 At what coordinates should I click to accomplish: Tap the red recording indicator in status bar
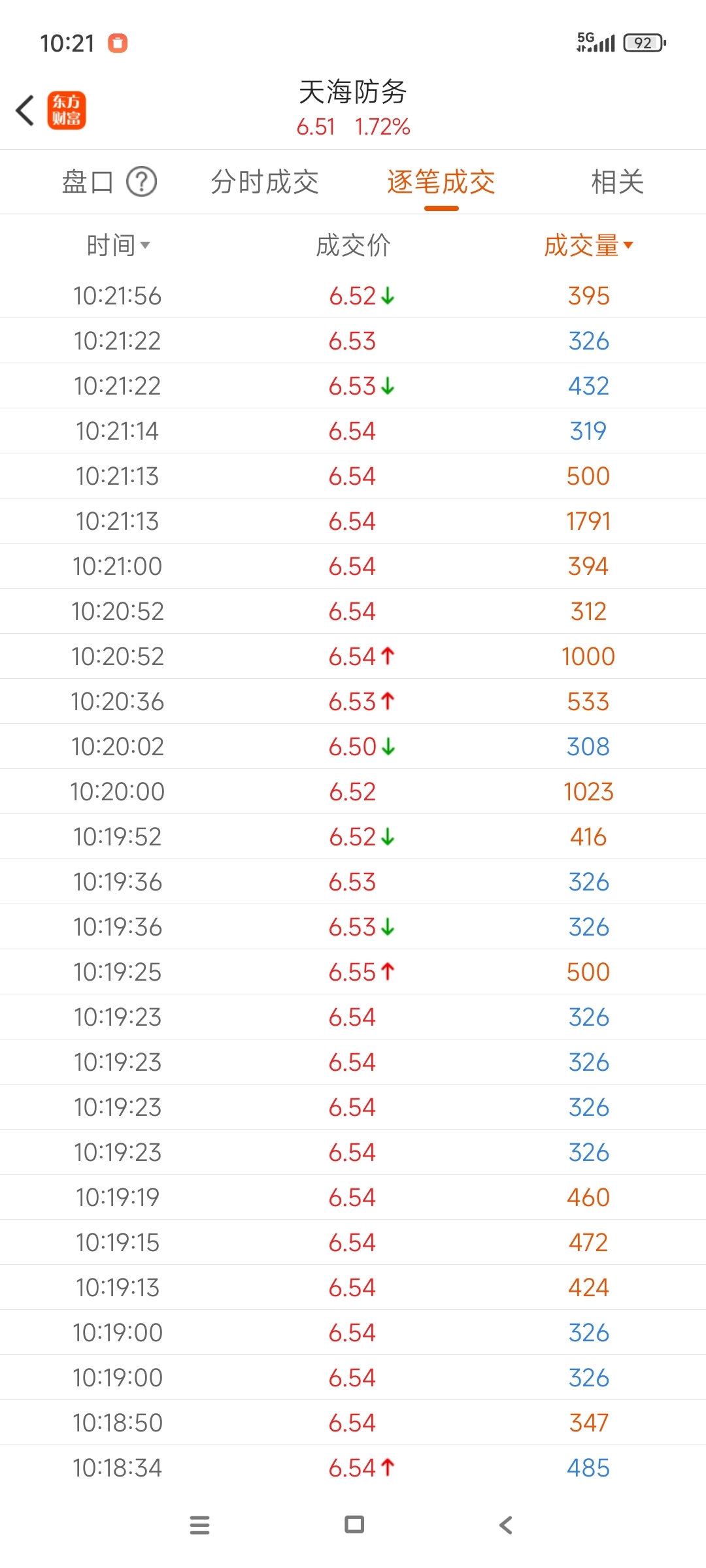pyautogui.click(x=118, y=43)
